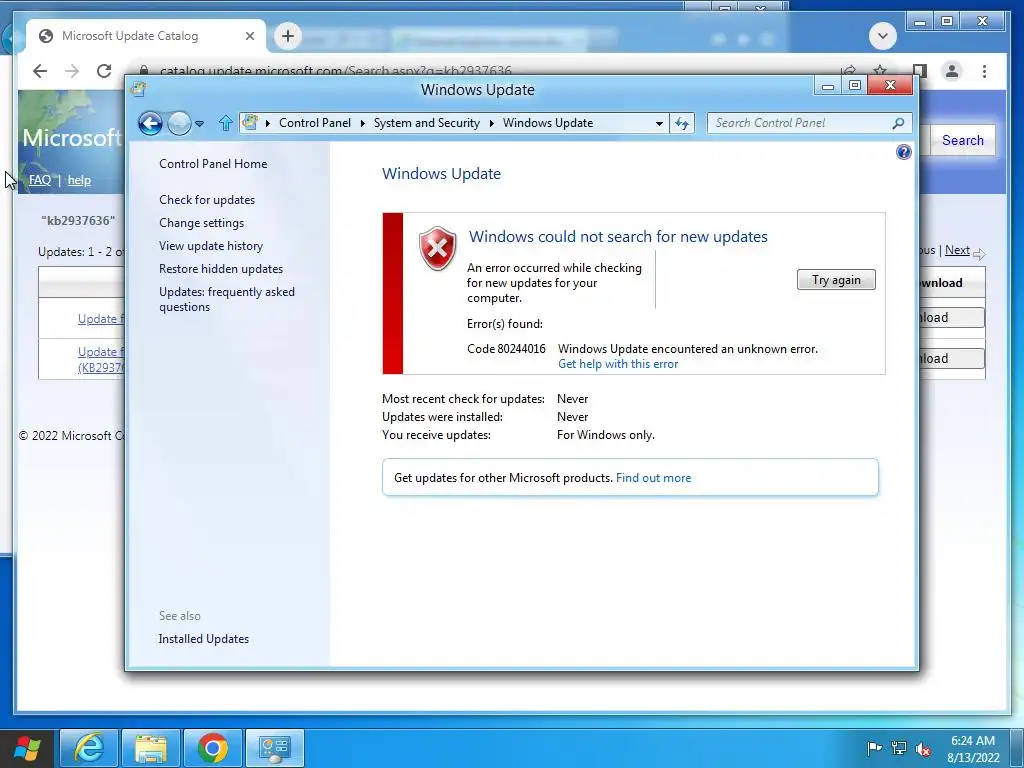
Task: Open the muted volume icon in system tray
Action: (923, 748)
